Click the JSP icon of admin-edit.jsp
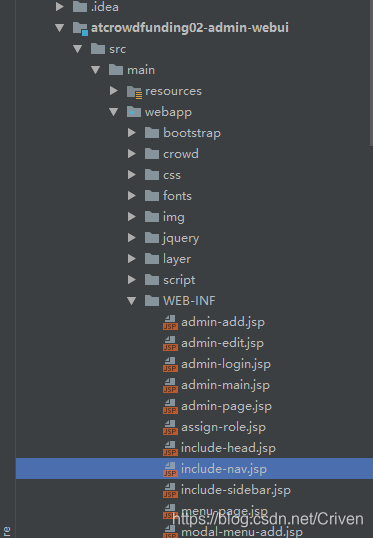The height and width of the screenshot is (538, 373). [170, 343]
